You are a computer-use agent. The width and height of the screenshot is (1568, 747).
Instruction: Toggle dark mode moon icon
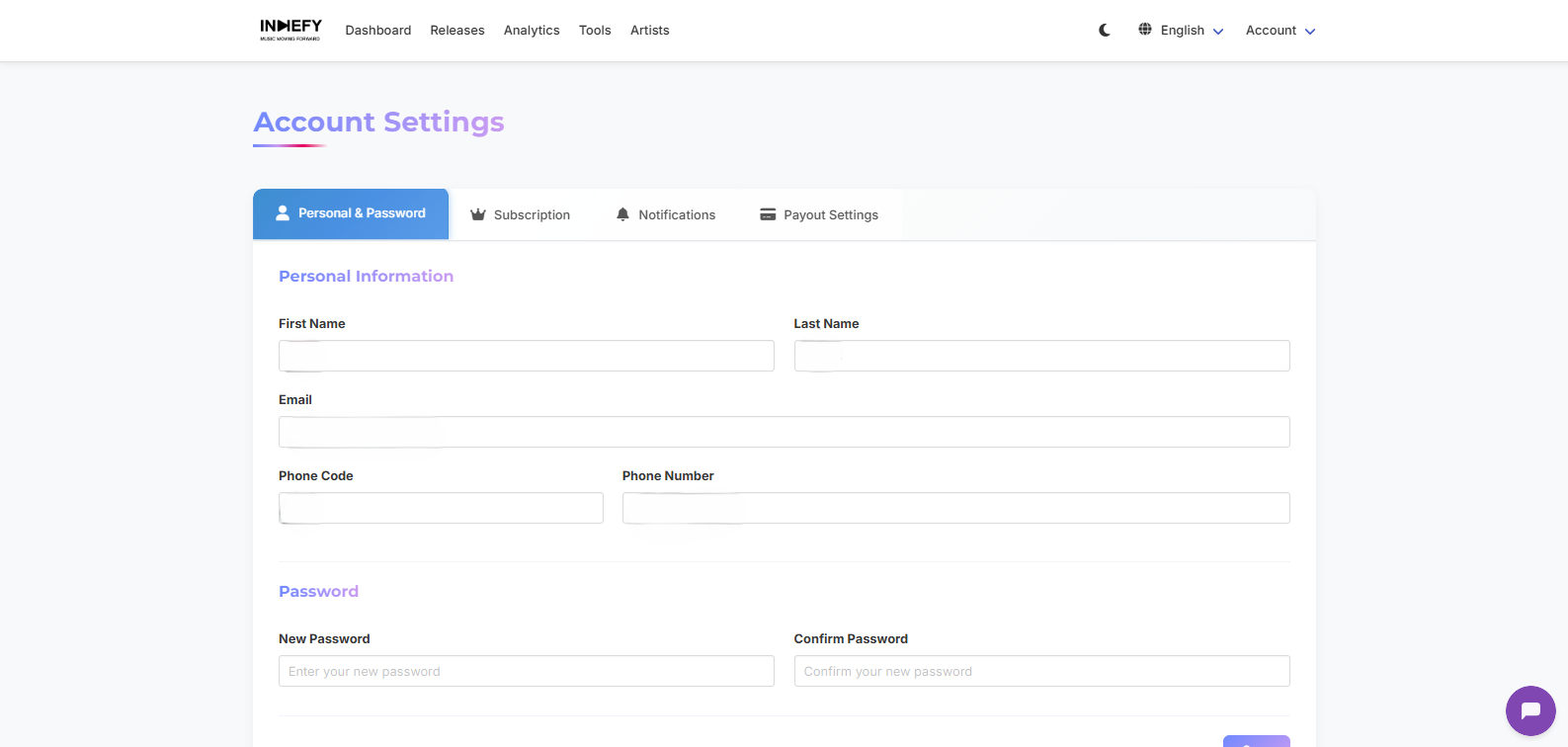(1105, 31)
